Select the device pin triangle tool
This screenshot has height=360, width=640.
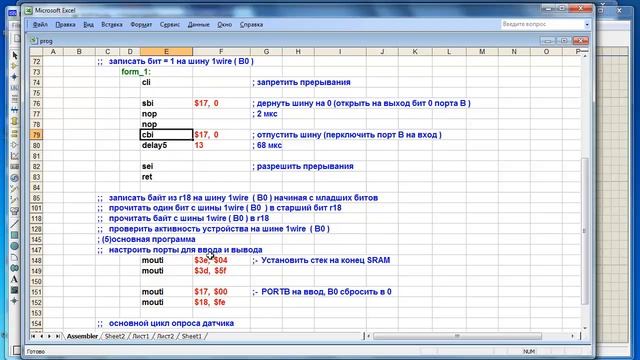coord(15,144)
